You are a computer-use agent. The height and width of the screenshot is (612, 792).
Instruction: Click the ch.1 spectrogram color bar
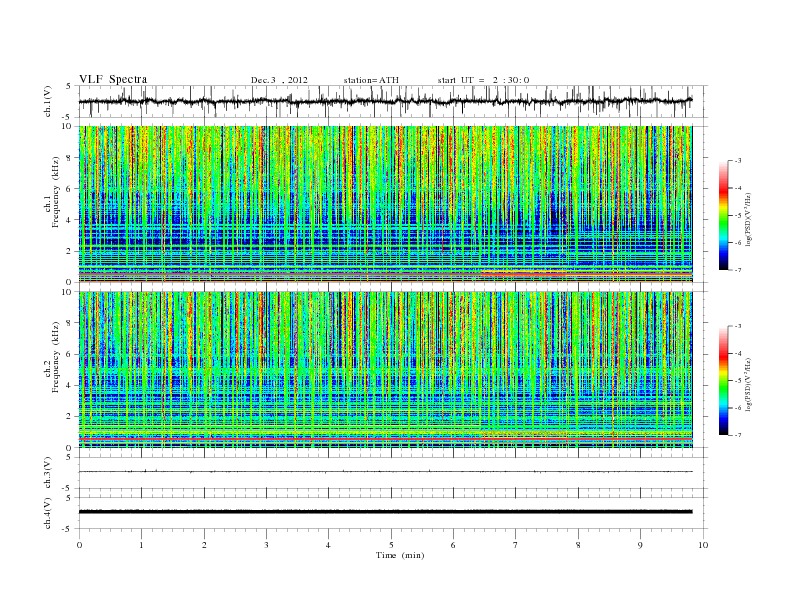tap(723, 215)
